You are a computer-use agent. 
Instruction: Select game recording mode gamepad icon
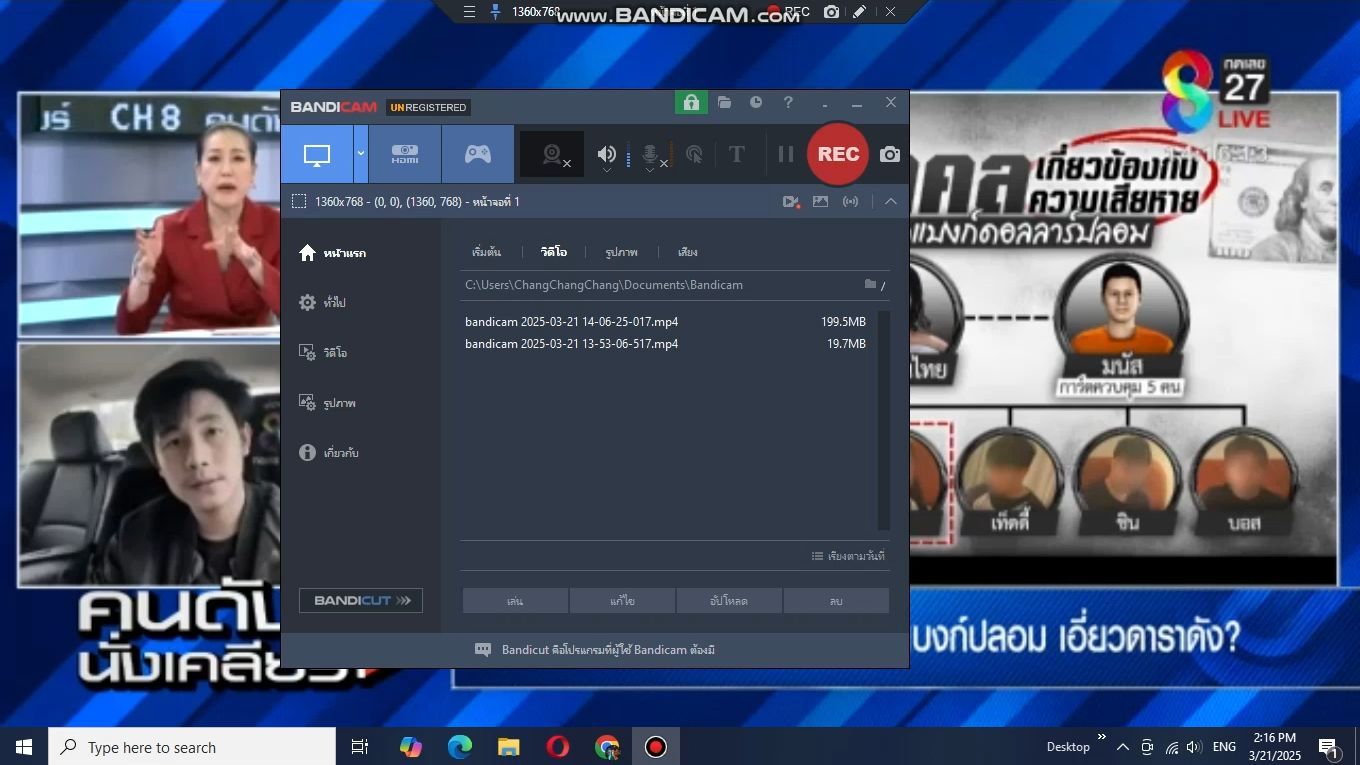pos(478,155)
